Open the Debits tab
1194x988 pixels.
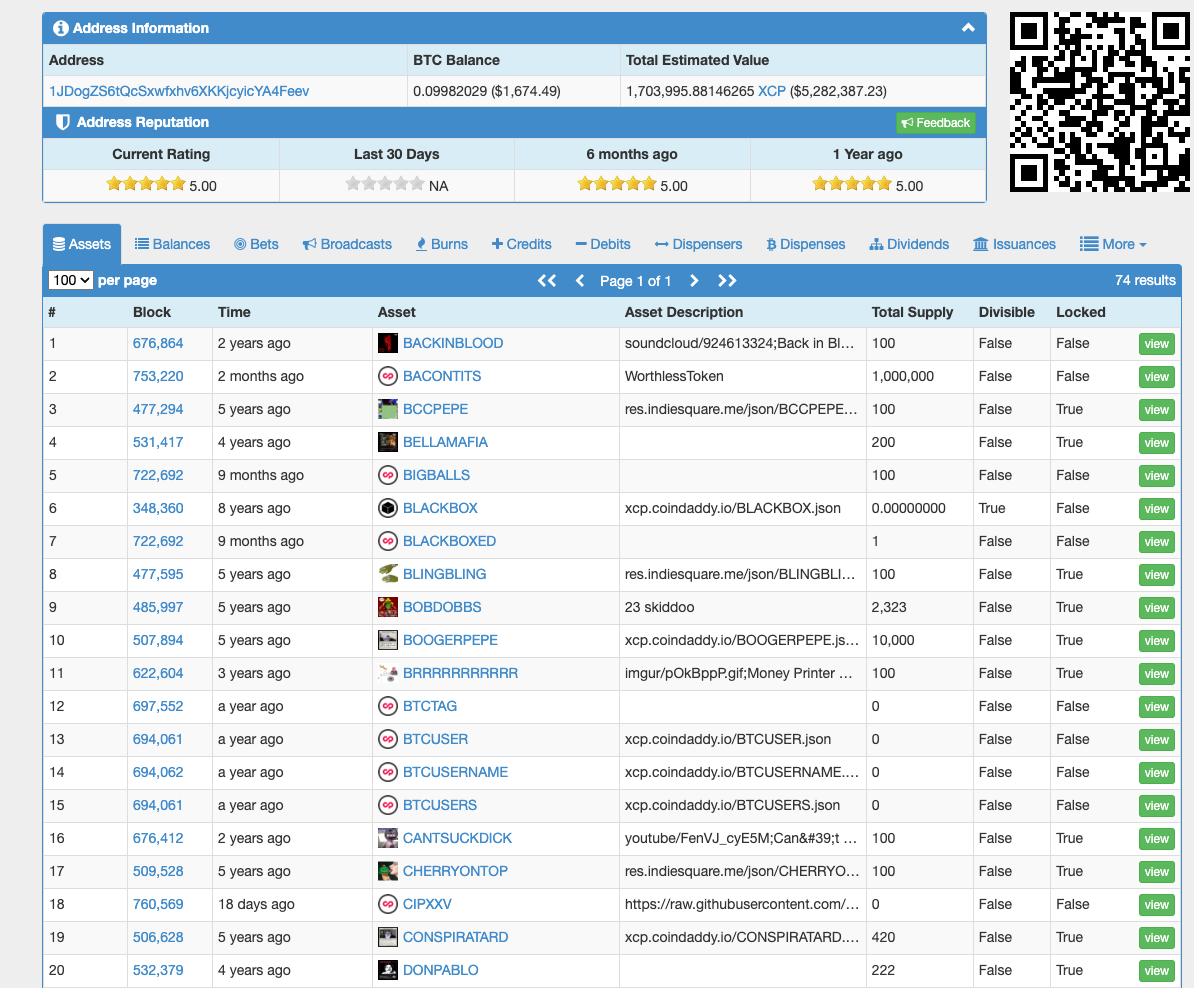(603, 245)
